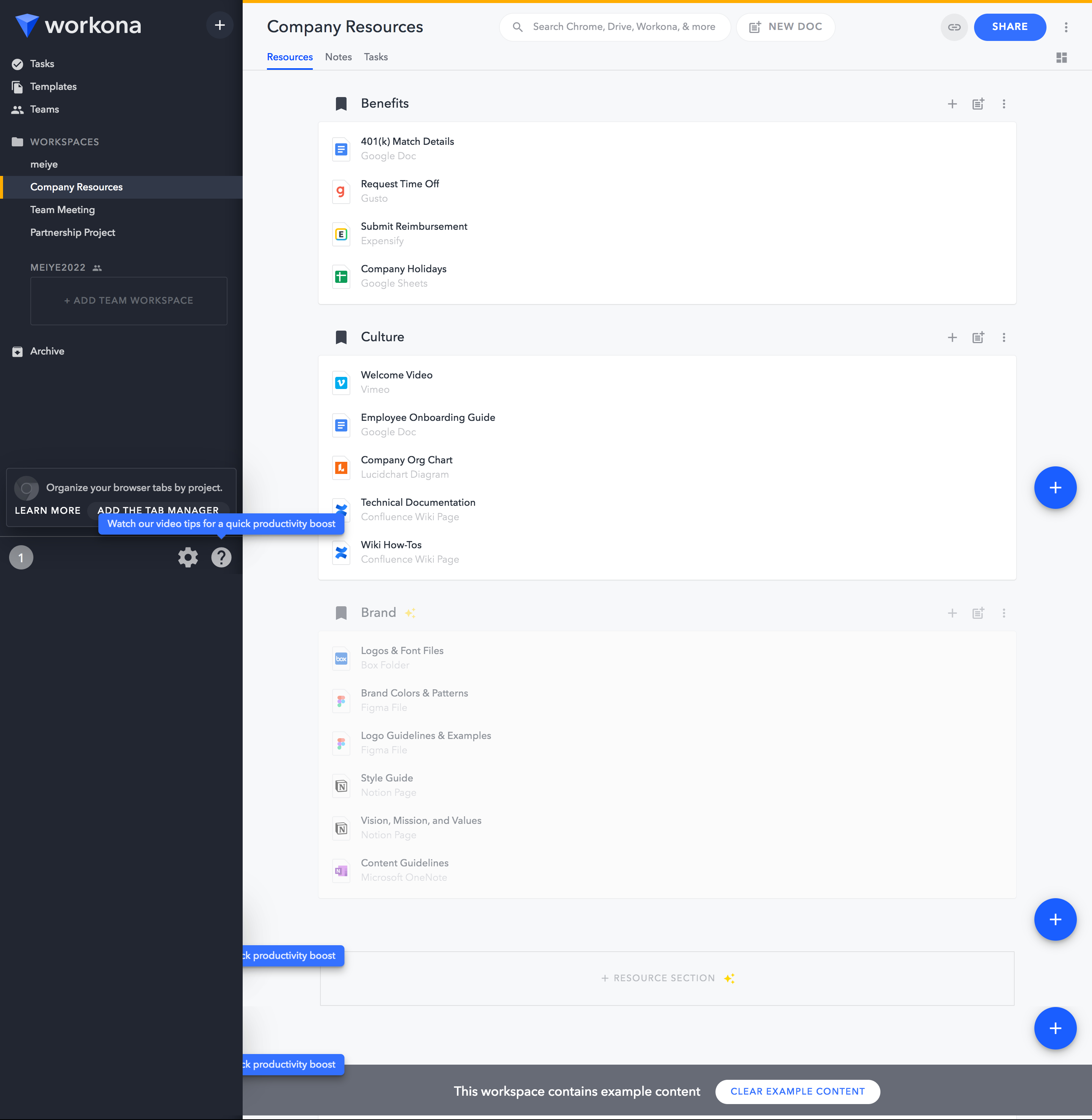Click the Vimeo icon for Welcome Video
The image size is (1092, 1120).
point(340,383)
